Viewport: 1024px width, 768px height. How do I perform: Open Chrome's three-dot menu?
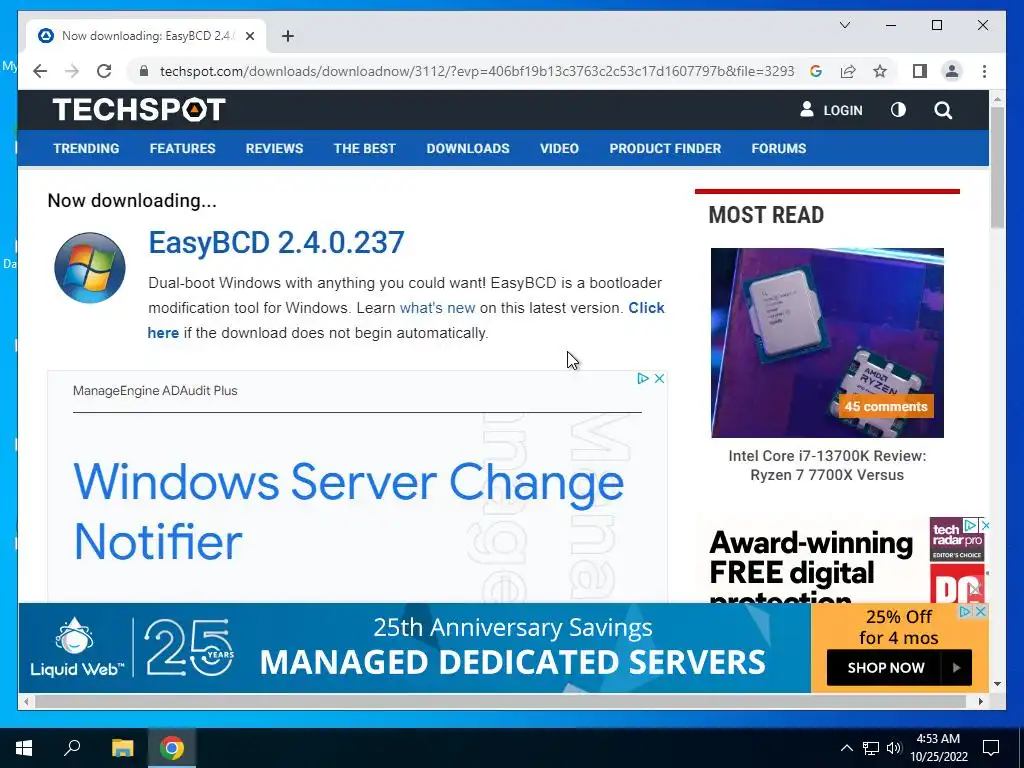(984, 71)
